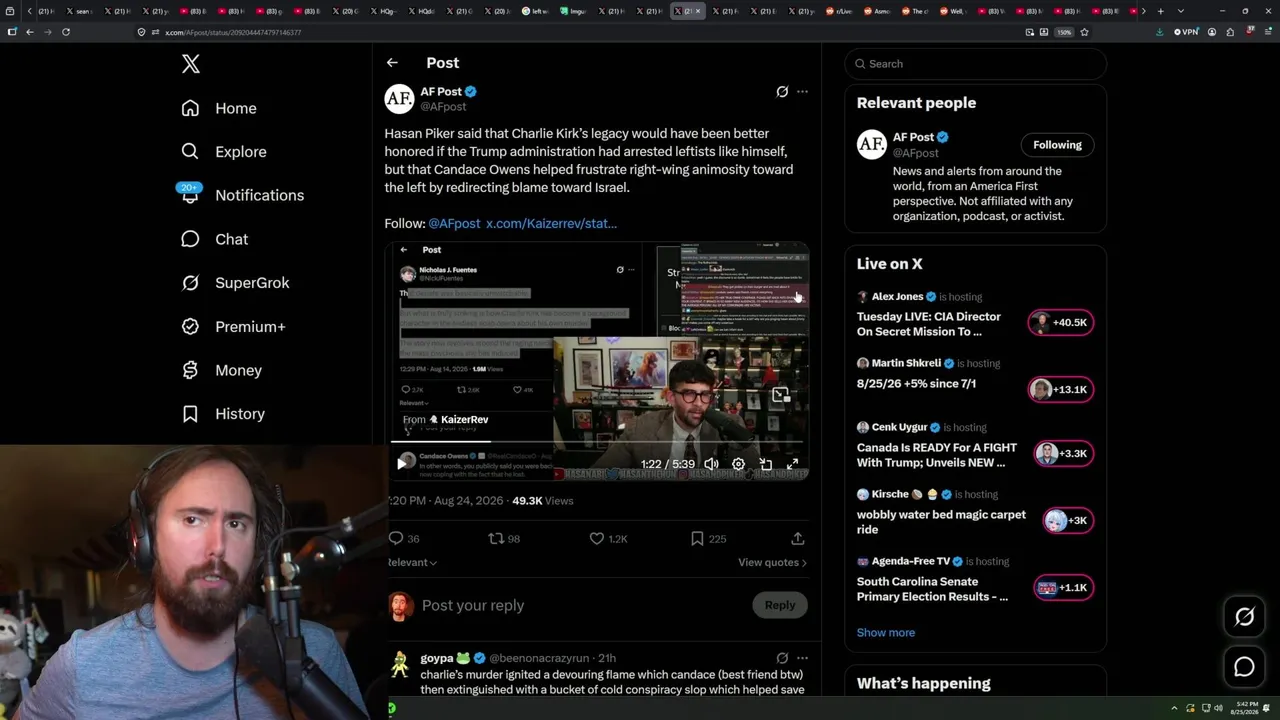
Task: Open the VPN button in the browser toolbar
Action: tap(1186, 32)
